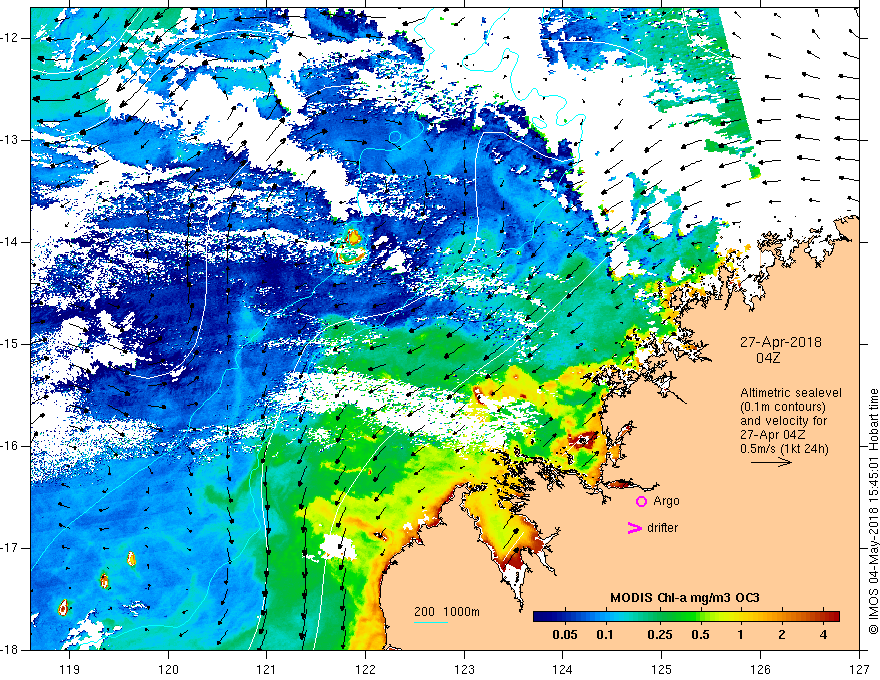Click the latitude axis label '-15'
This screenshot has width=880, height=680.
click(x=11, y=344)
